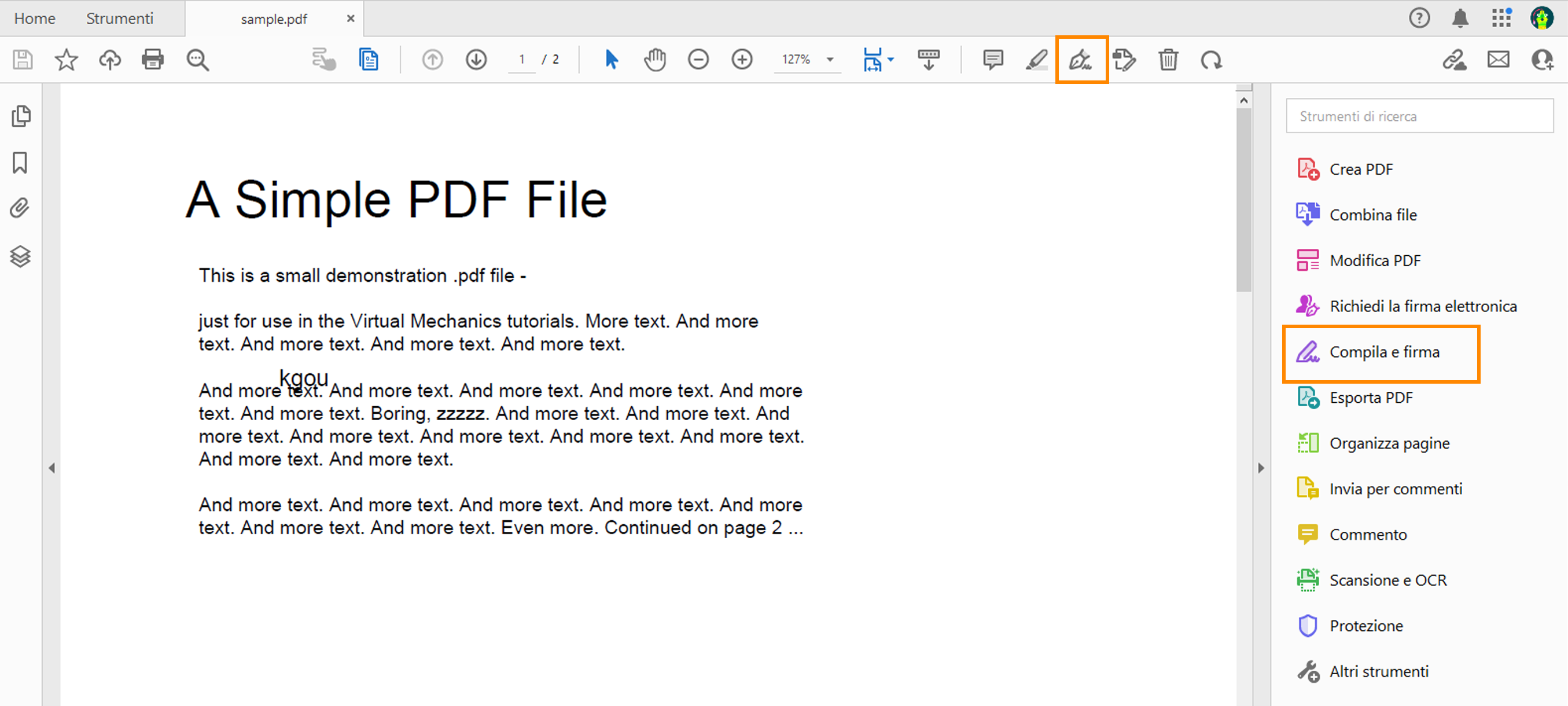
Task: Click the trash delete icon
Action: pyautogui.click(x=1168, y=60)
